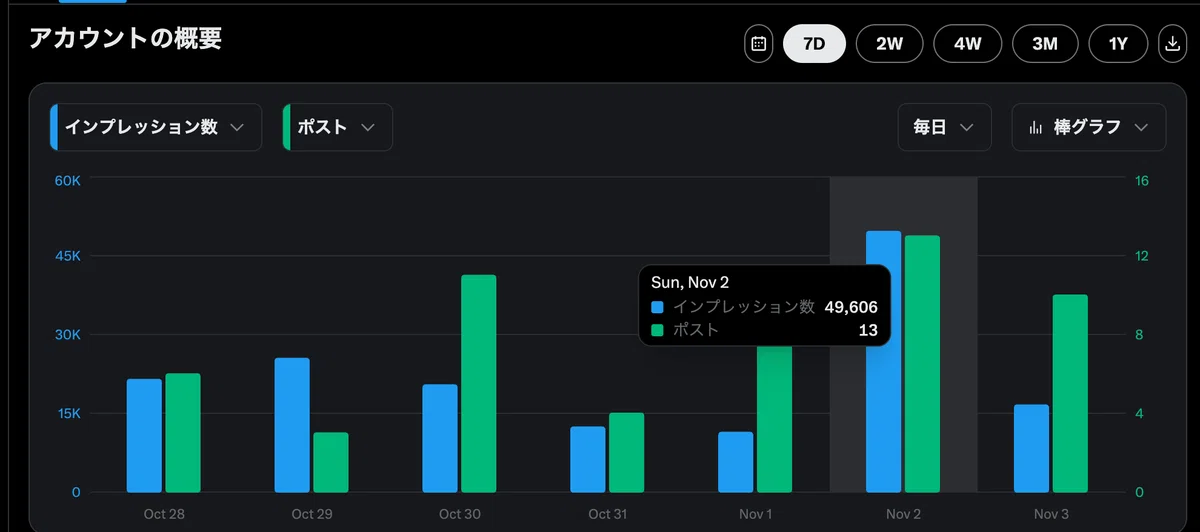Click the 30K left axis label
The width and height of the screenshot is (1200, 532).
click(x=67, y=335)
